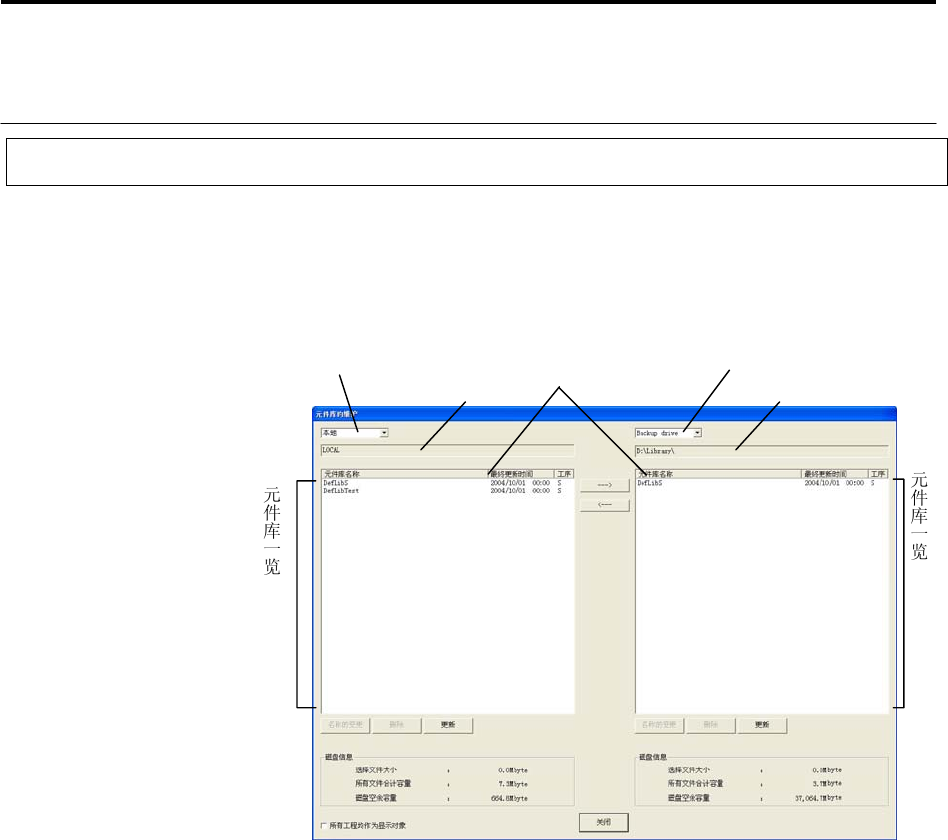
Task: Click left 删除 delete button
Action: click(397, 725)
